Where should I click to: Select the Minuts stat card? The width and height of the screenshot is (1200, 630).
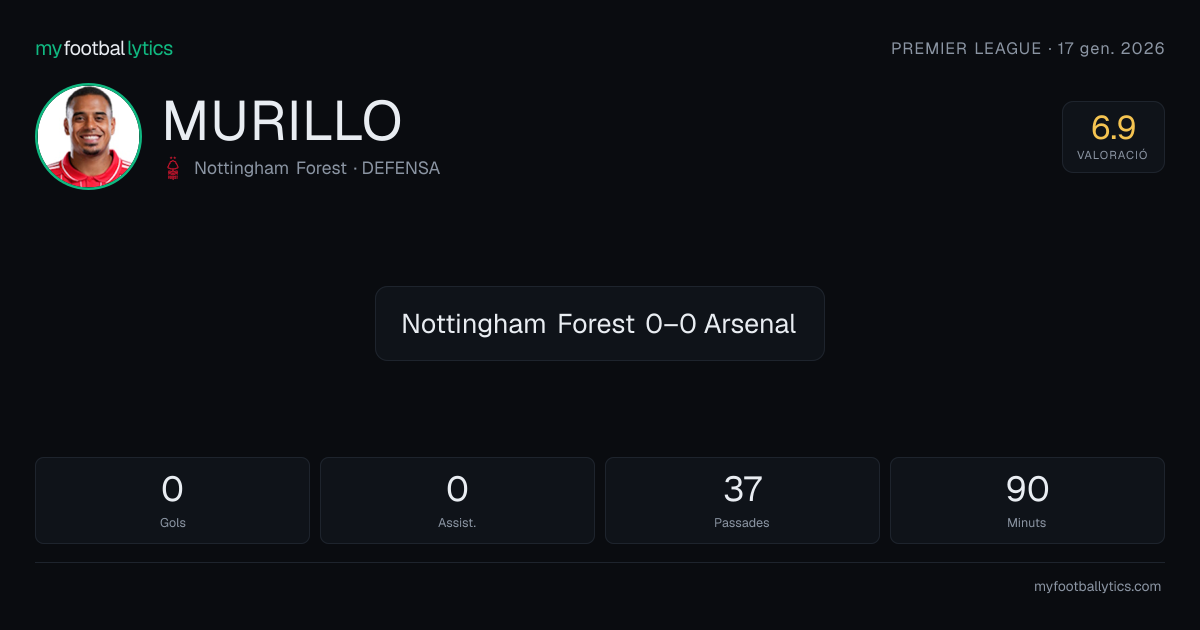pyautogui.click(x=1027, y=500)
